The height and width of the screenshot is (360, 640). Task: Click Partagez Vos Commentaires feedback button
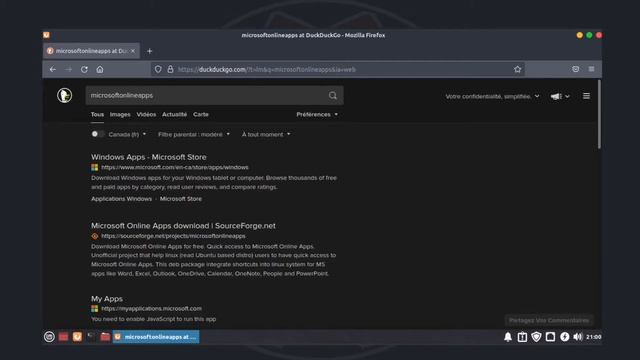tap(549, 320)
